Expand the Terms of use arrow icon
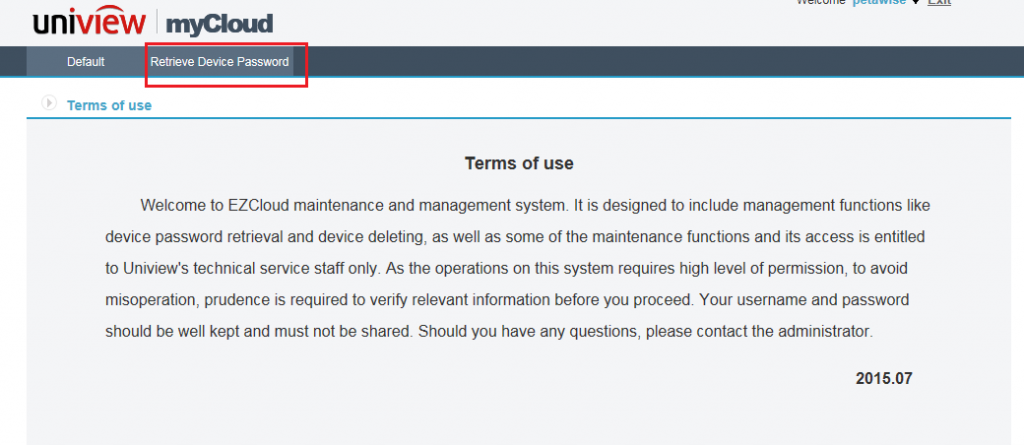1024x445 pixels. point(49,103)
